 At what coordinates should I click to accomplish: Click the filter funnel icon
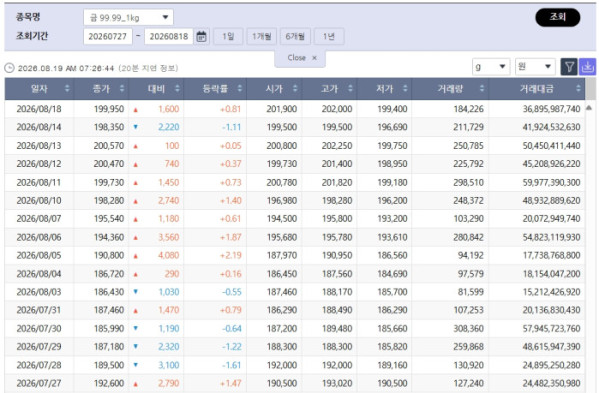coord(569,67)
